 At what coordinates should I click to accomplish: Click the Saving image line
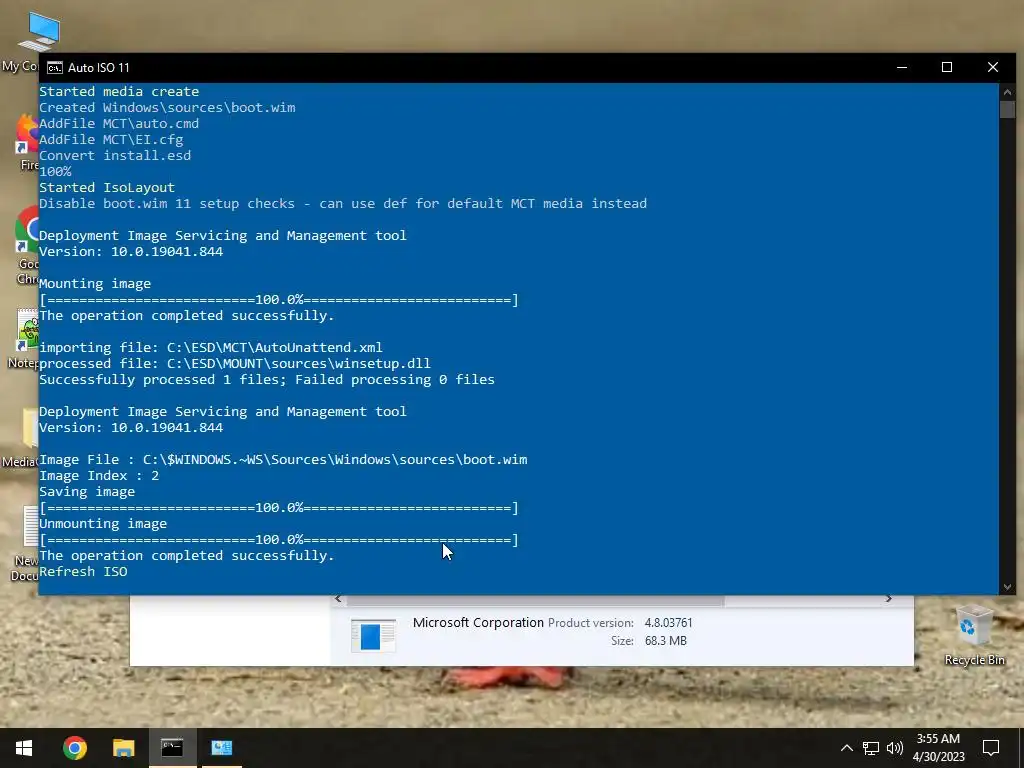(87, 492)
